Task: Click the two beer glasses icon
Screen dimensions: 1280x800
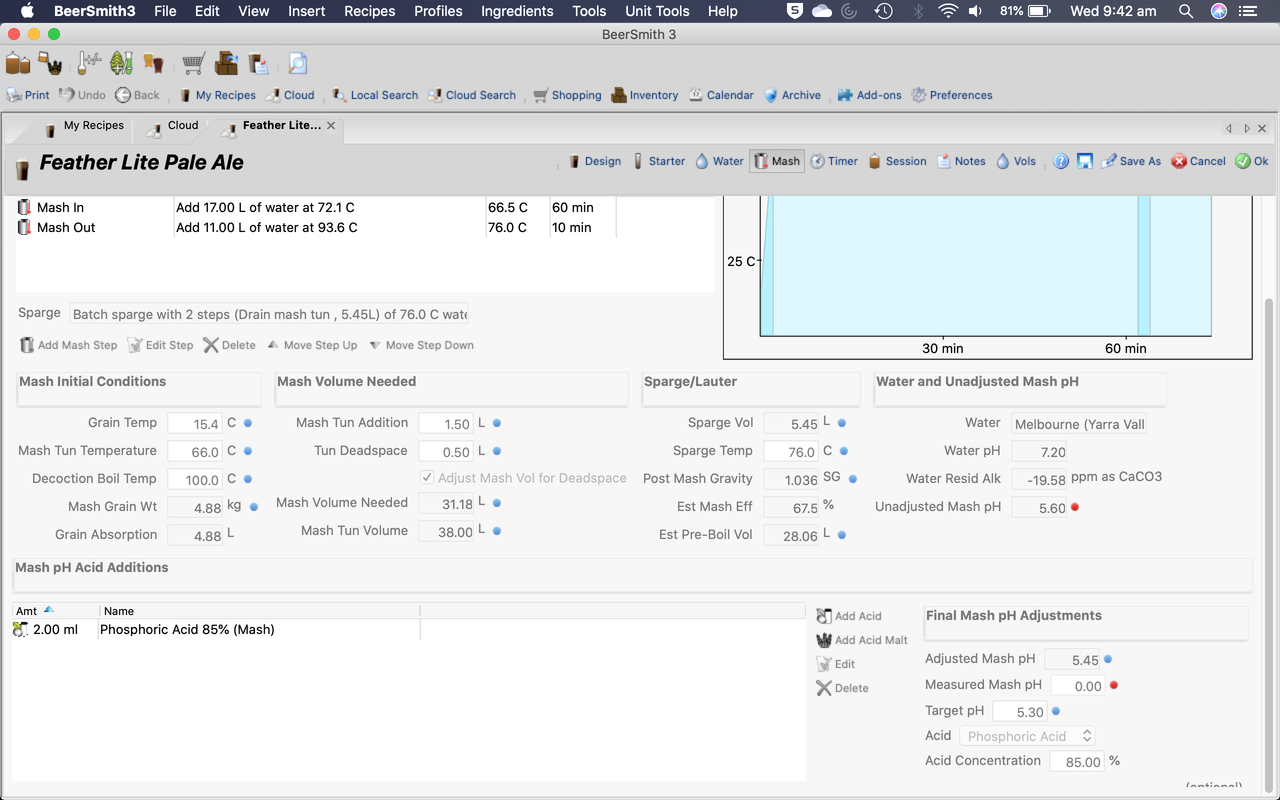Action: click(x=153, y=63)
